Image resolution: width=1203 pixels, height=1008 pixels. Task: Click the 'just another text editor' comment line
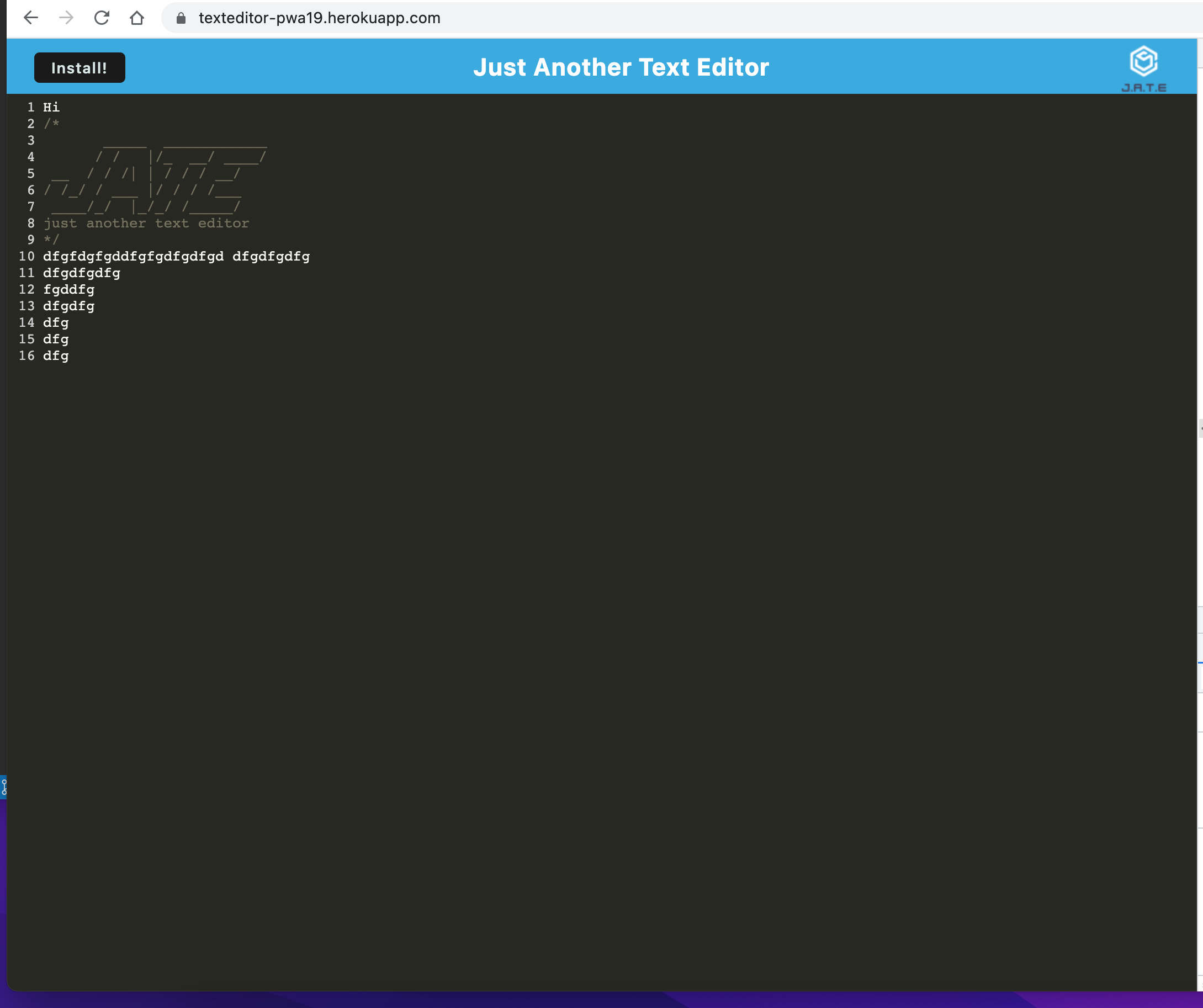pyautogui.click(x=146, y=224)
